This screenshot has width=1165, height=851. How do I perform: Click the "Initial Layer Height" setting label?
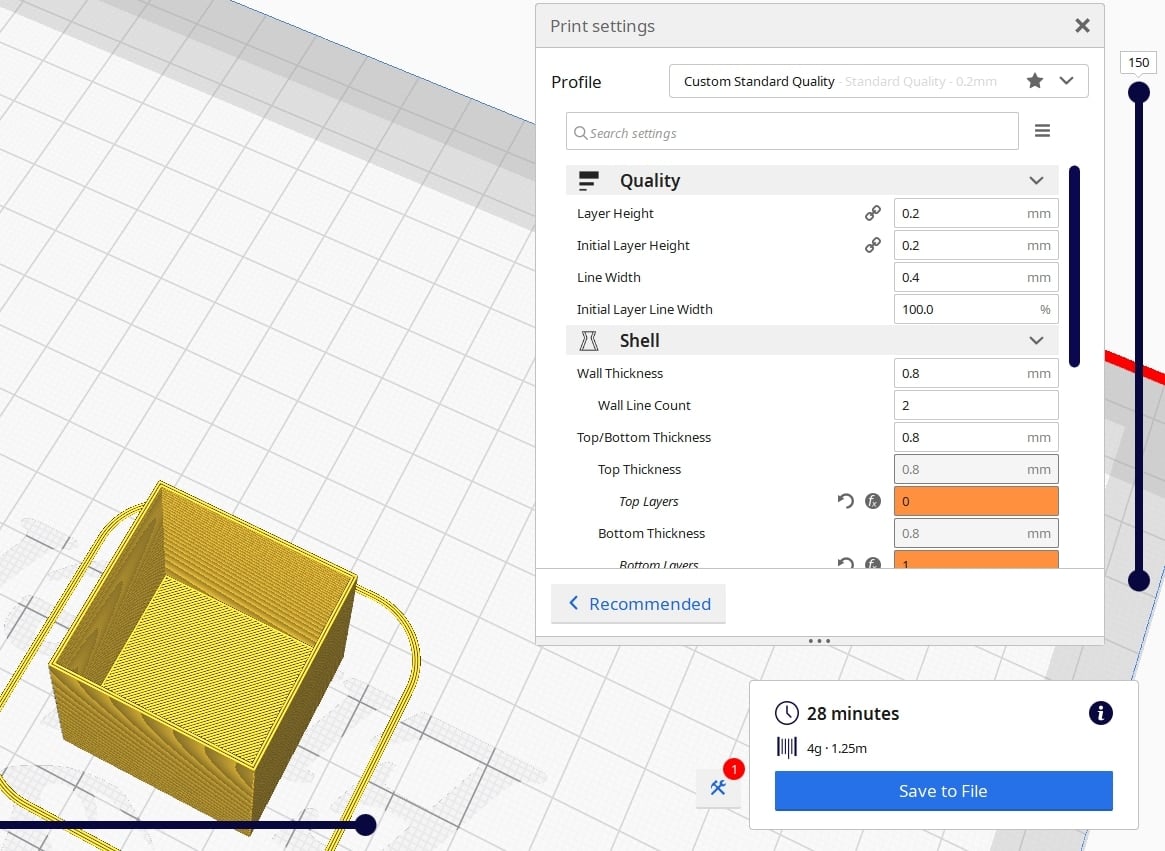pos(633,245)
